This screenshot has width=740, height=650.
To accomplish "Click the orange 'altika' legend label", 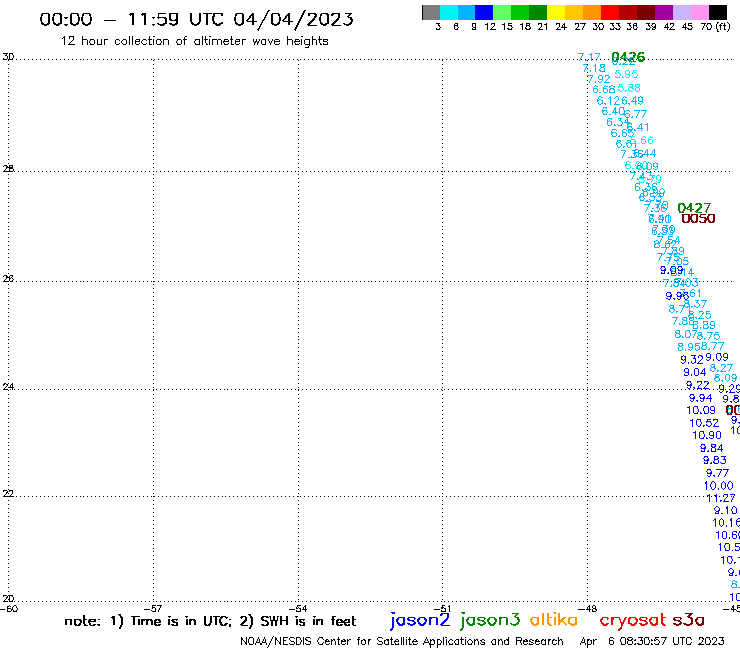I will tap(554, 620).
